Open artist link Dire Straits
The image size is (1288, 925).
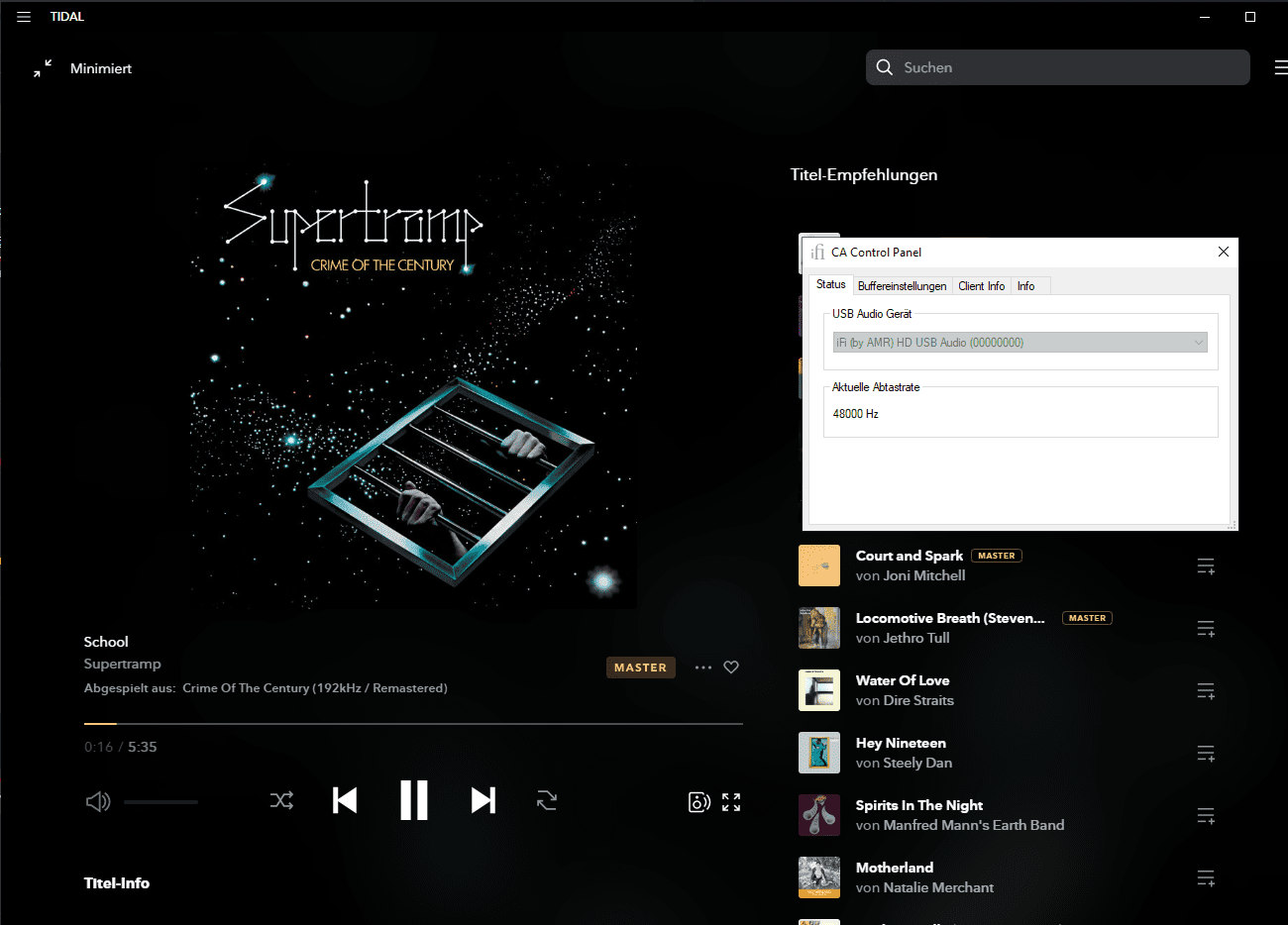click(x=918, y=700)
